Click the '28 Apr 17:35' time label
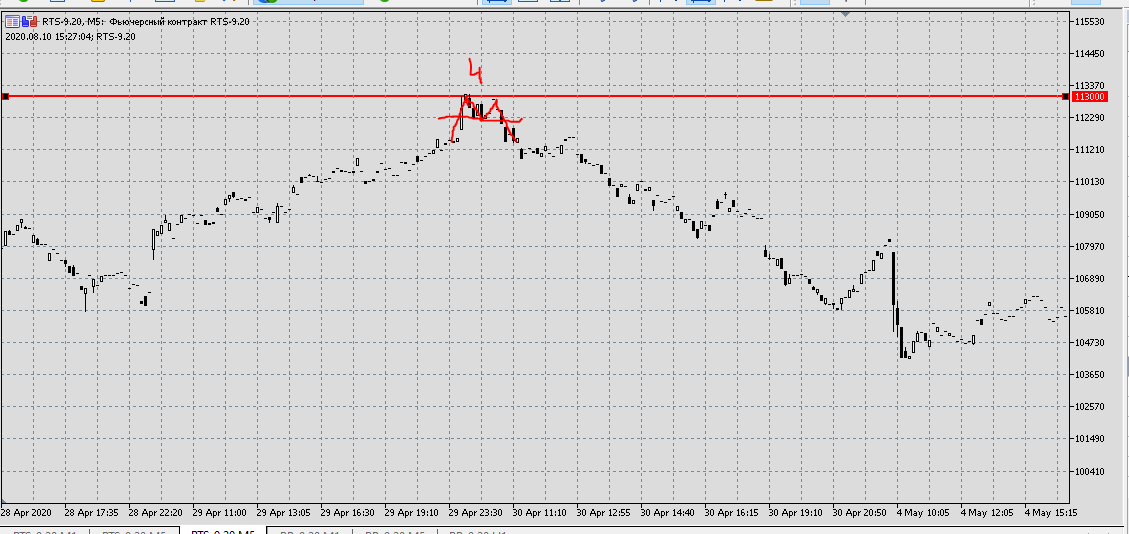 click(91, 512)
